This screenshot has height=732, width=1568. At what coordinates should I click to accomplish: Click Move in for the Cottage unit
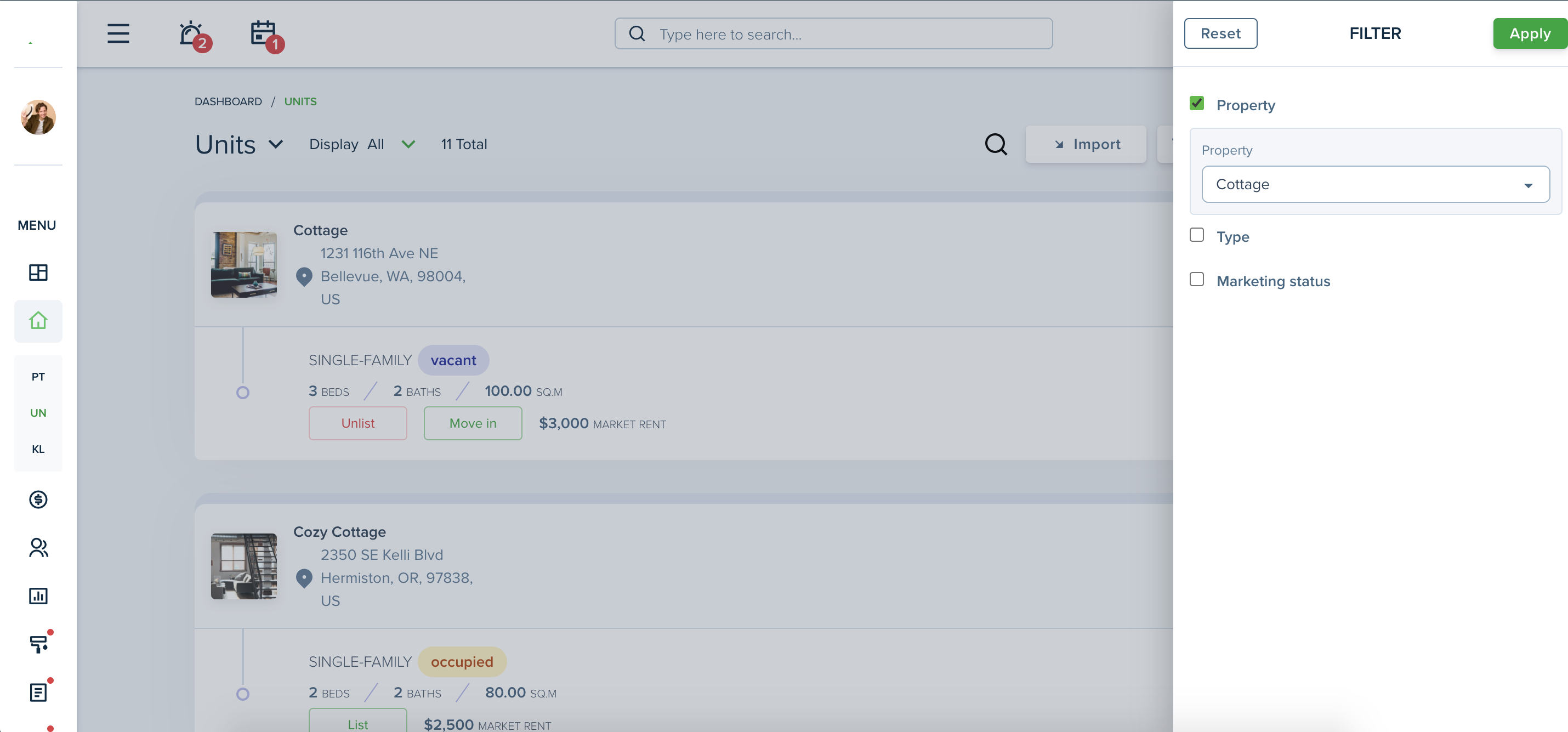tap(473, 423)
